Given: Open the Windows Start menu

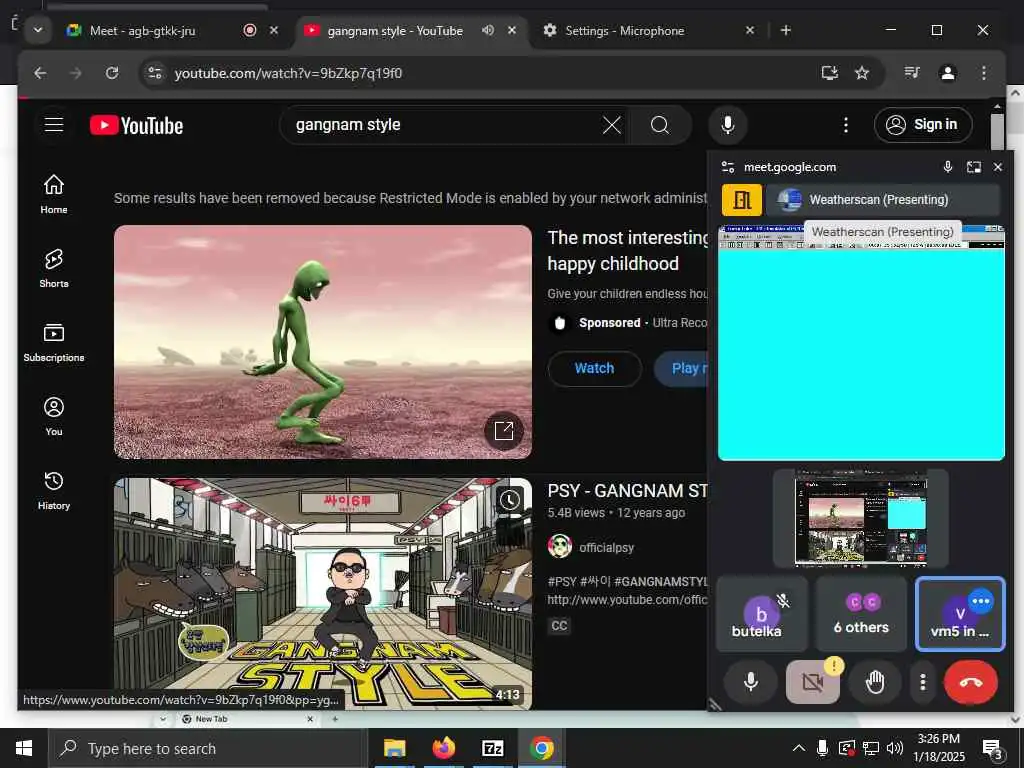Looking at the screenshot, I should click(24, 748).
